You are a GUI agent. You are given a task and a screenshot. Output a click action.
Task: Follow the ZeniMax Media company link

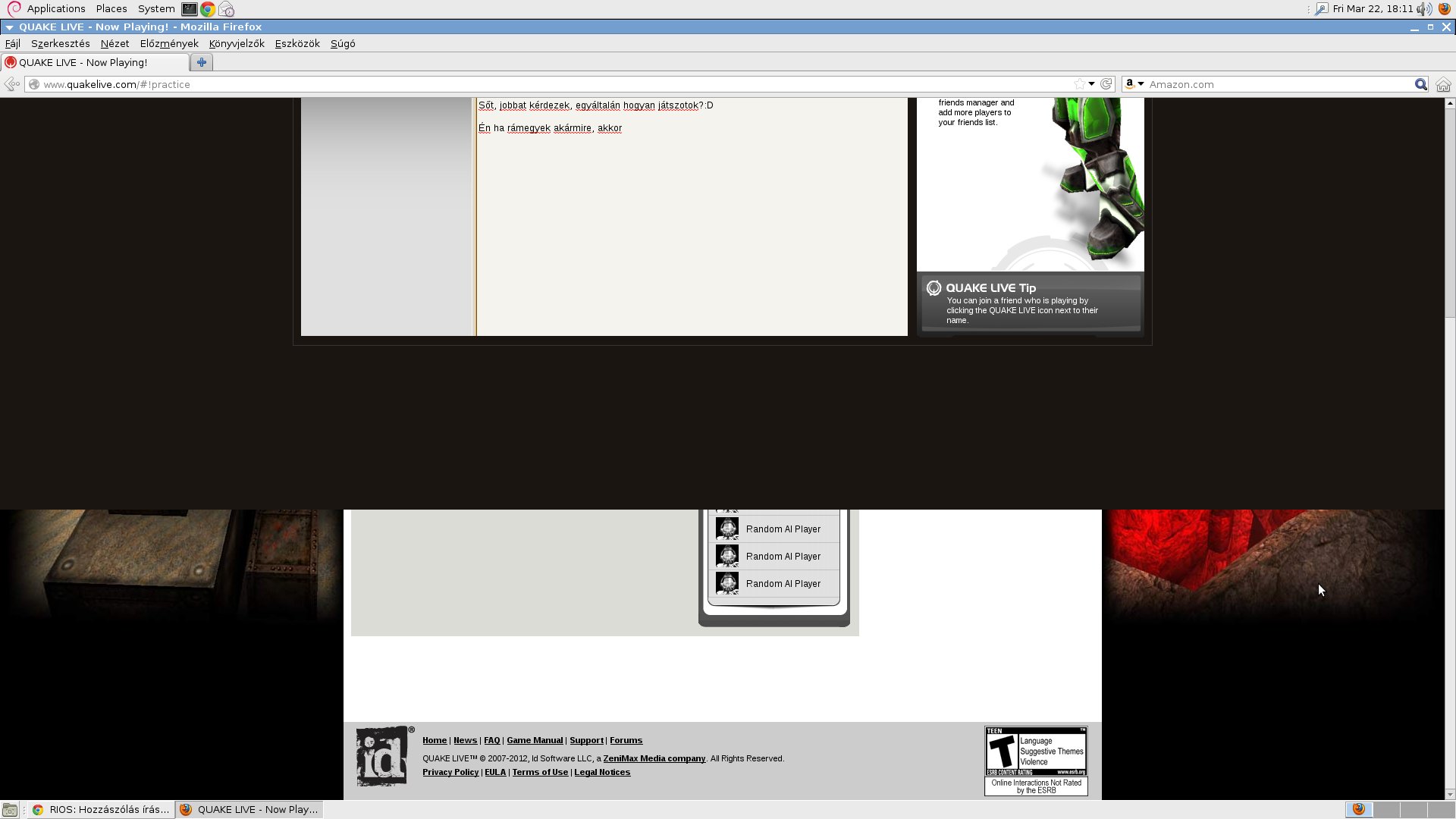point(654,759)
